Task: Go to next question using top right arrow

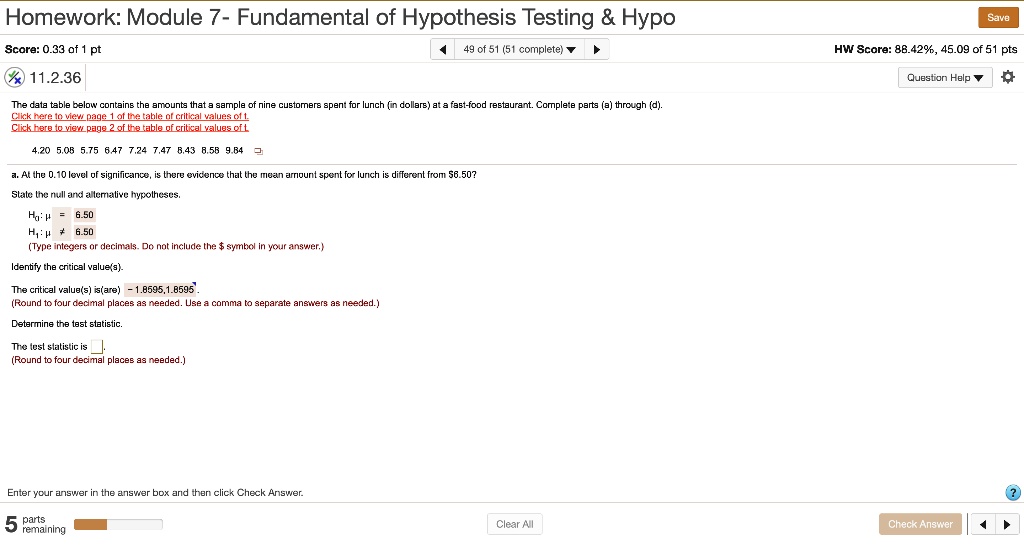Action: coord(596,50)
